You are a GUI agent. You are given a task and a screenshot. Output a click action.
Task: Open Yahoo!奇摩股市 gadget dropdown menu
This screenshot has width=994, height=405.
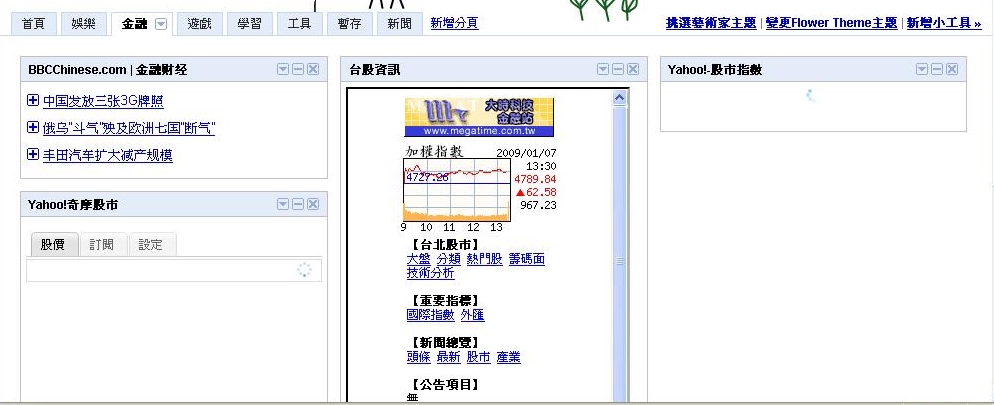(x=283, y=204)
